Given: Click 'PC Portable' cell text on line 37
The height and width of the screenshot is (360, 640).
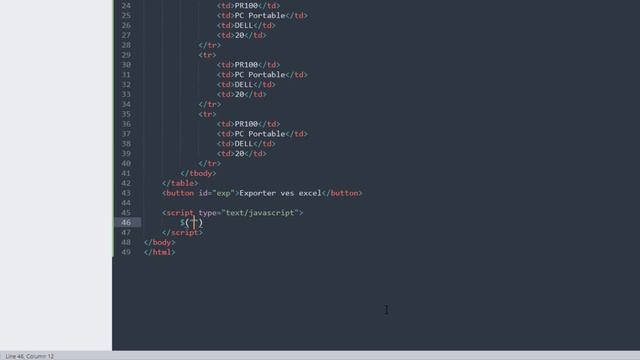Looking at the screenshot, I should pos(260,134).
